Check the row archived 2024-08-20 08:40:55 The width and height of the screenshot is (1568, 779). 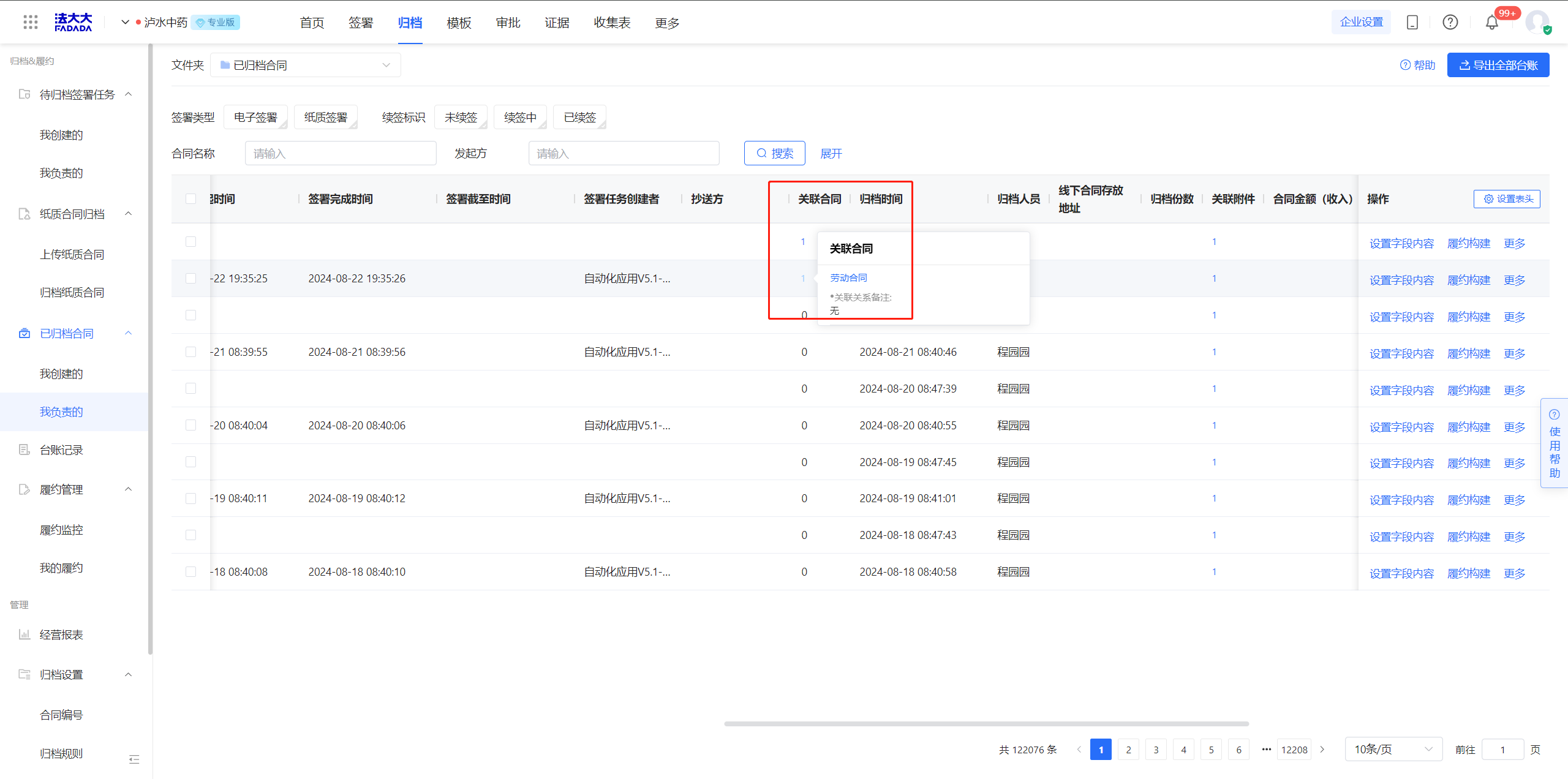coord(190,426)
